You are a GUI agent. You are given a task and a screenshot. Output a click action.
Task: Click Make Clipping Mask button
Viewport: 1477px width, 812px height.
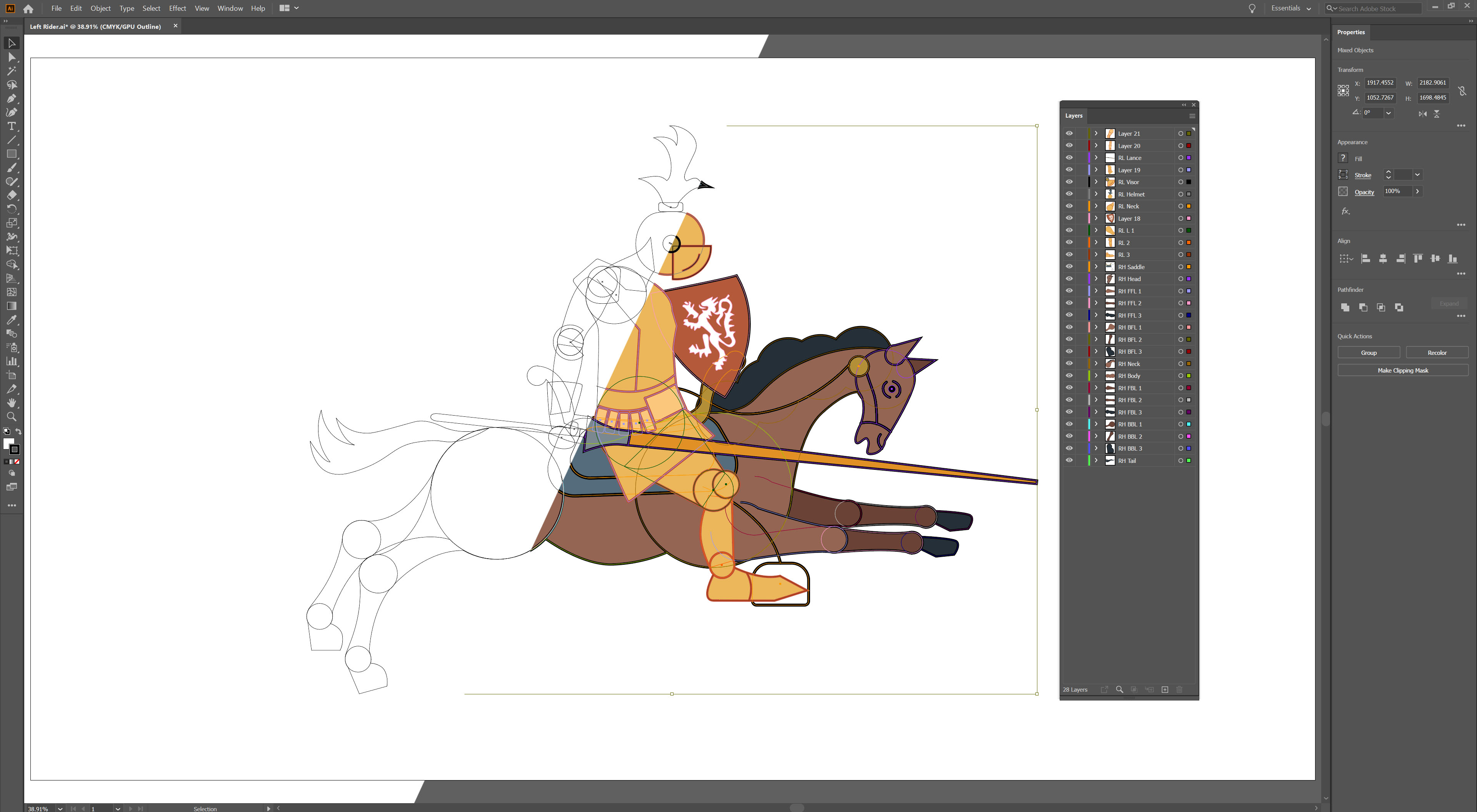coord(1402,370)
